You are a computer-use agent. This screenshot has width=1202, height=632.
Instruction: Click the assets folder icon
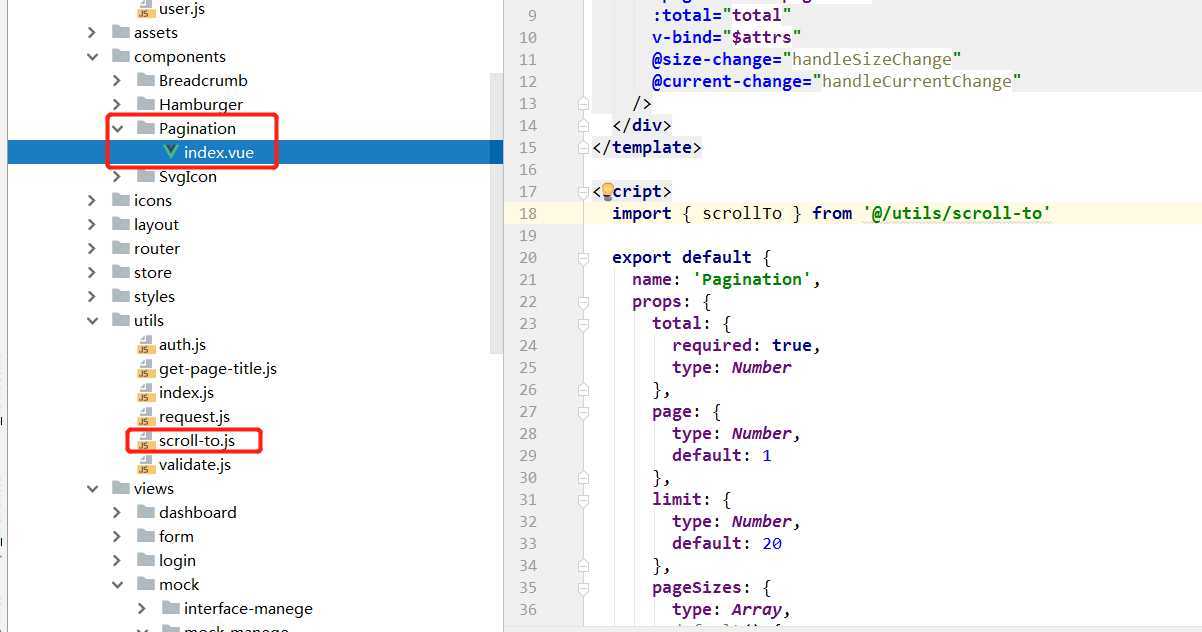coord(120,33)
